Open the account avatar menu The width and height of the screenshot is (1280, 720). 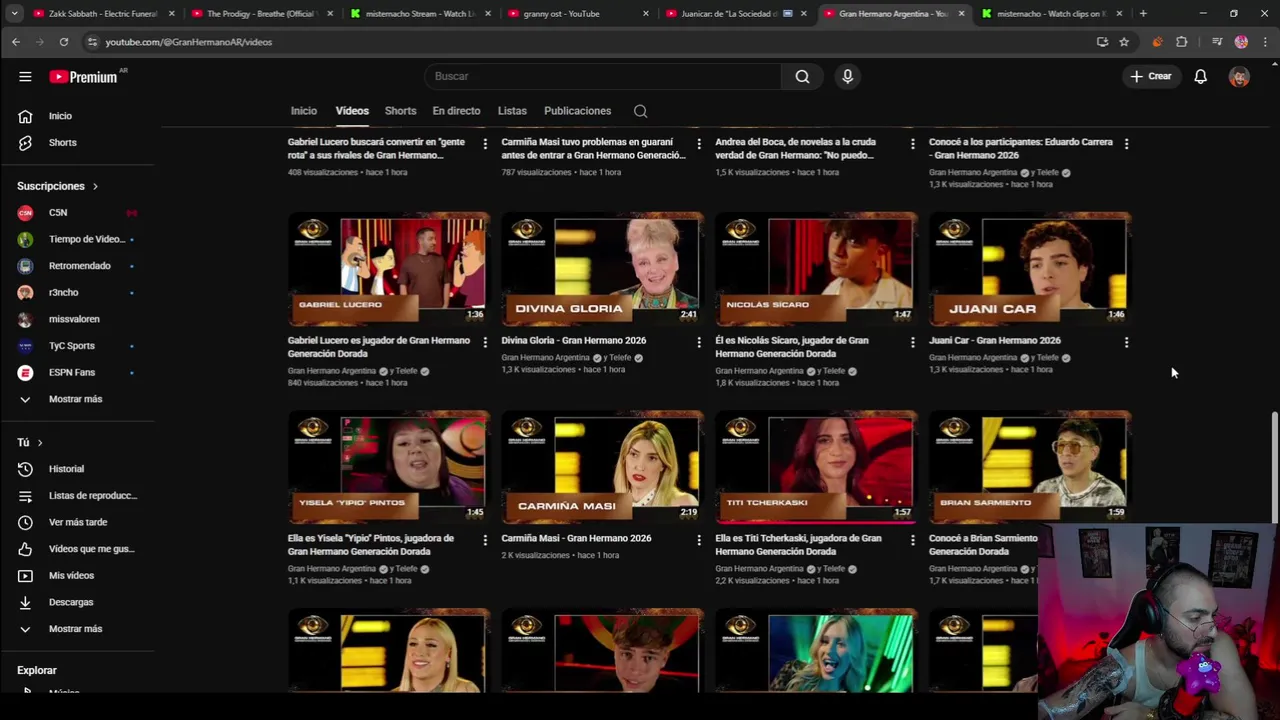tap(1239, 76)
